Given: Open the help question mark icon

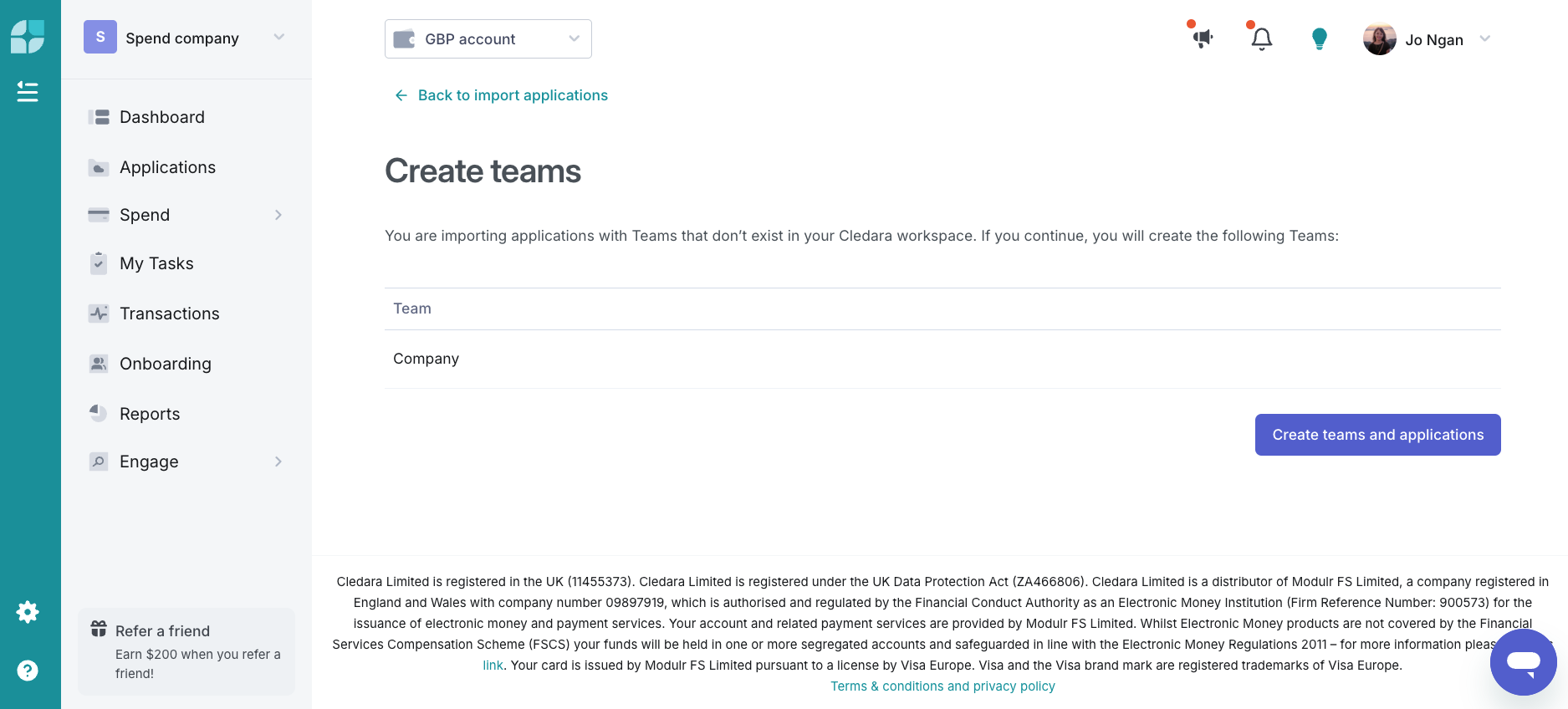Looking at the screenshot, I should [x=28, y=671].
